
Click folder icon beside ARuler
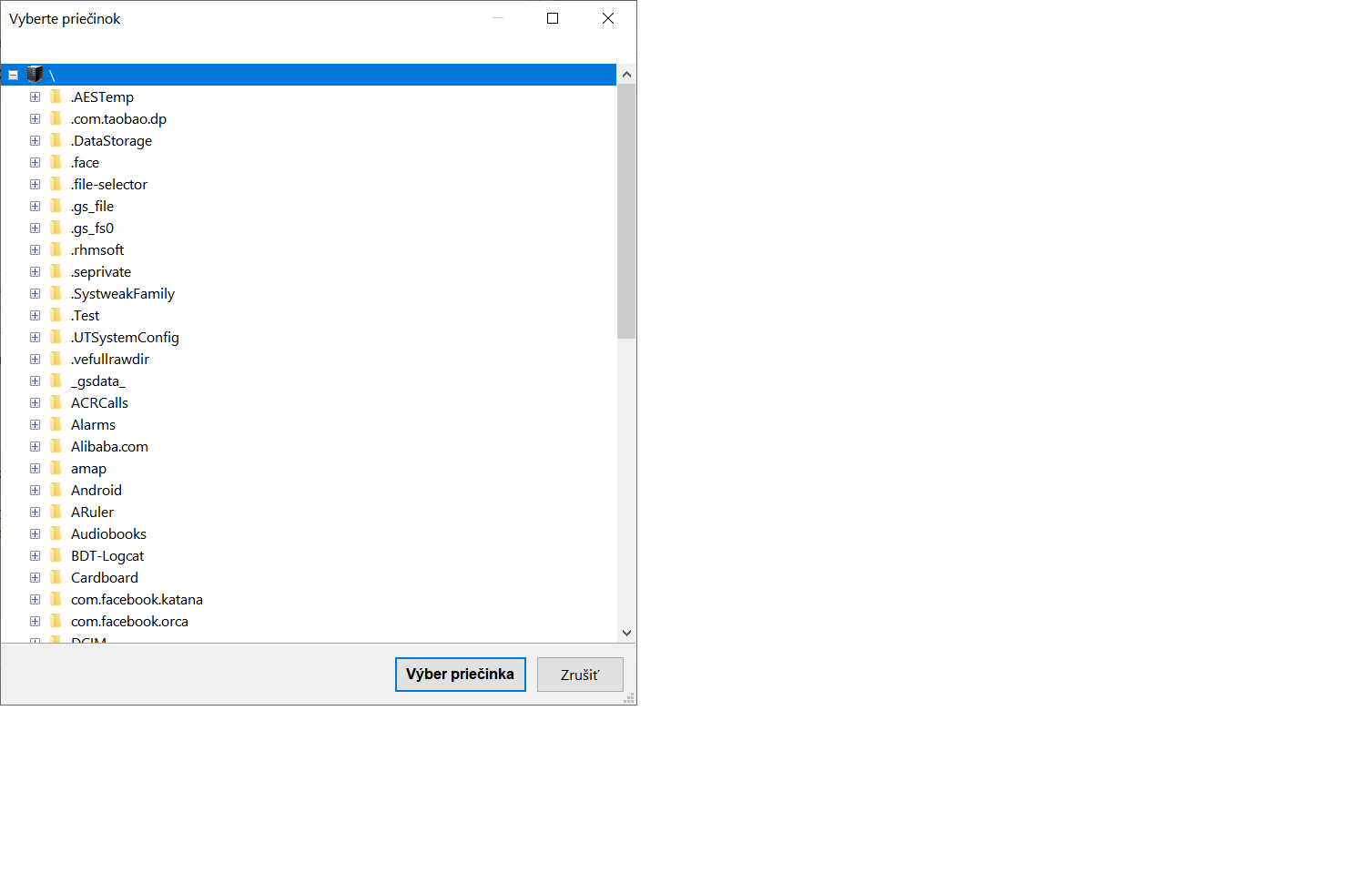click(x=56, y=512)
